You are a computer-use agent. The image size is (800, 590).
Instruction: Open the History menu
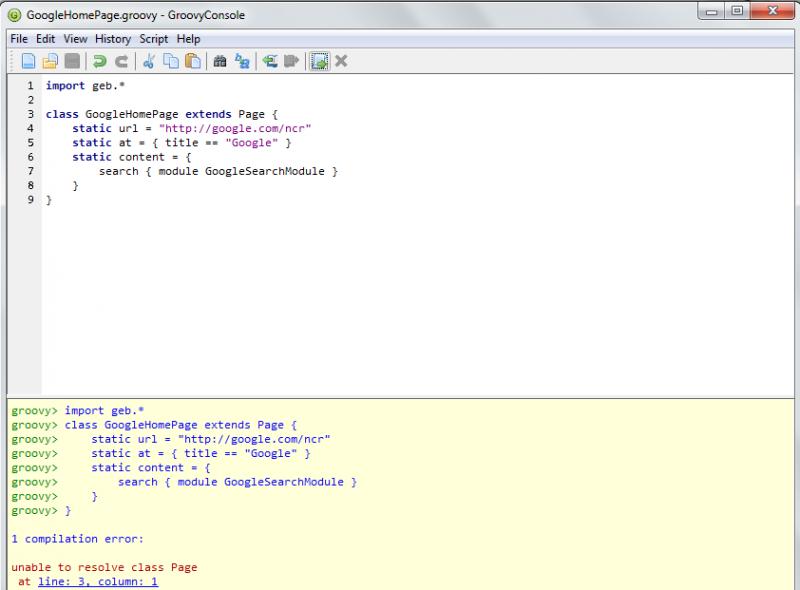[113, 39]
